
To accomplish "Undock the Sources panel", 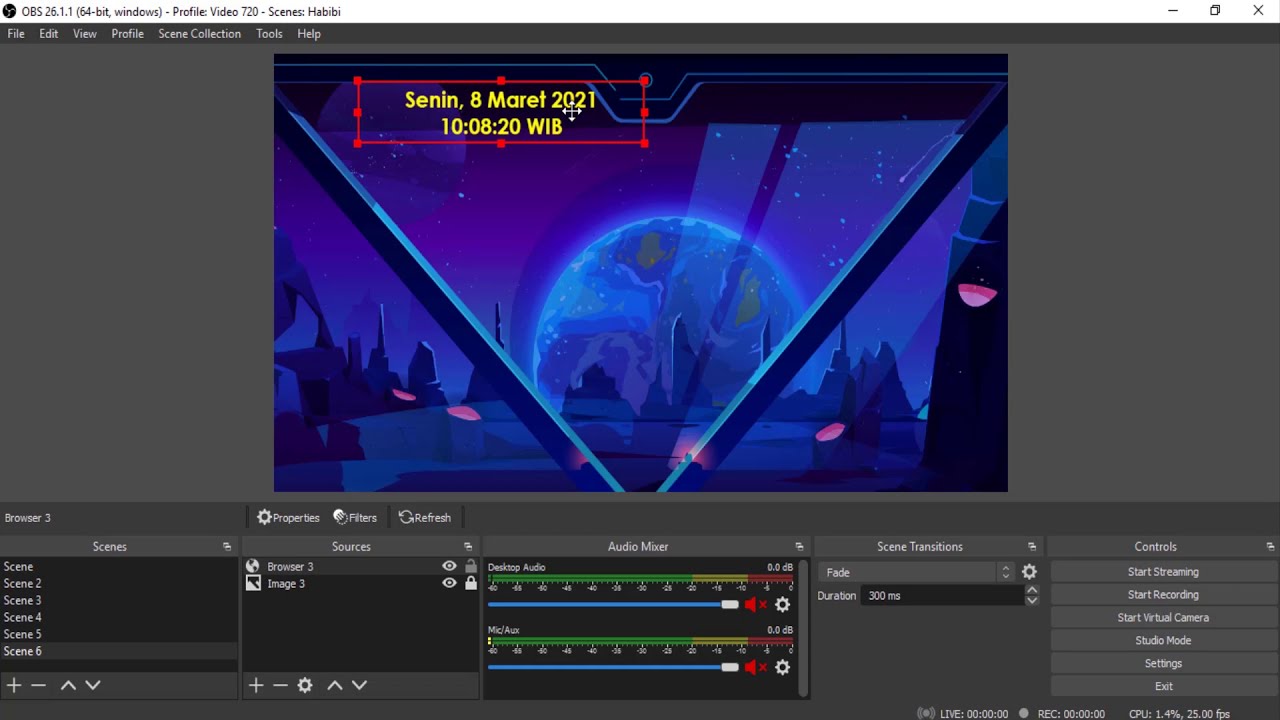I will (468, 547).
